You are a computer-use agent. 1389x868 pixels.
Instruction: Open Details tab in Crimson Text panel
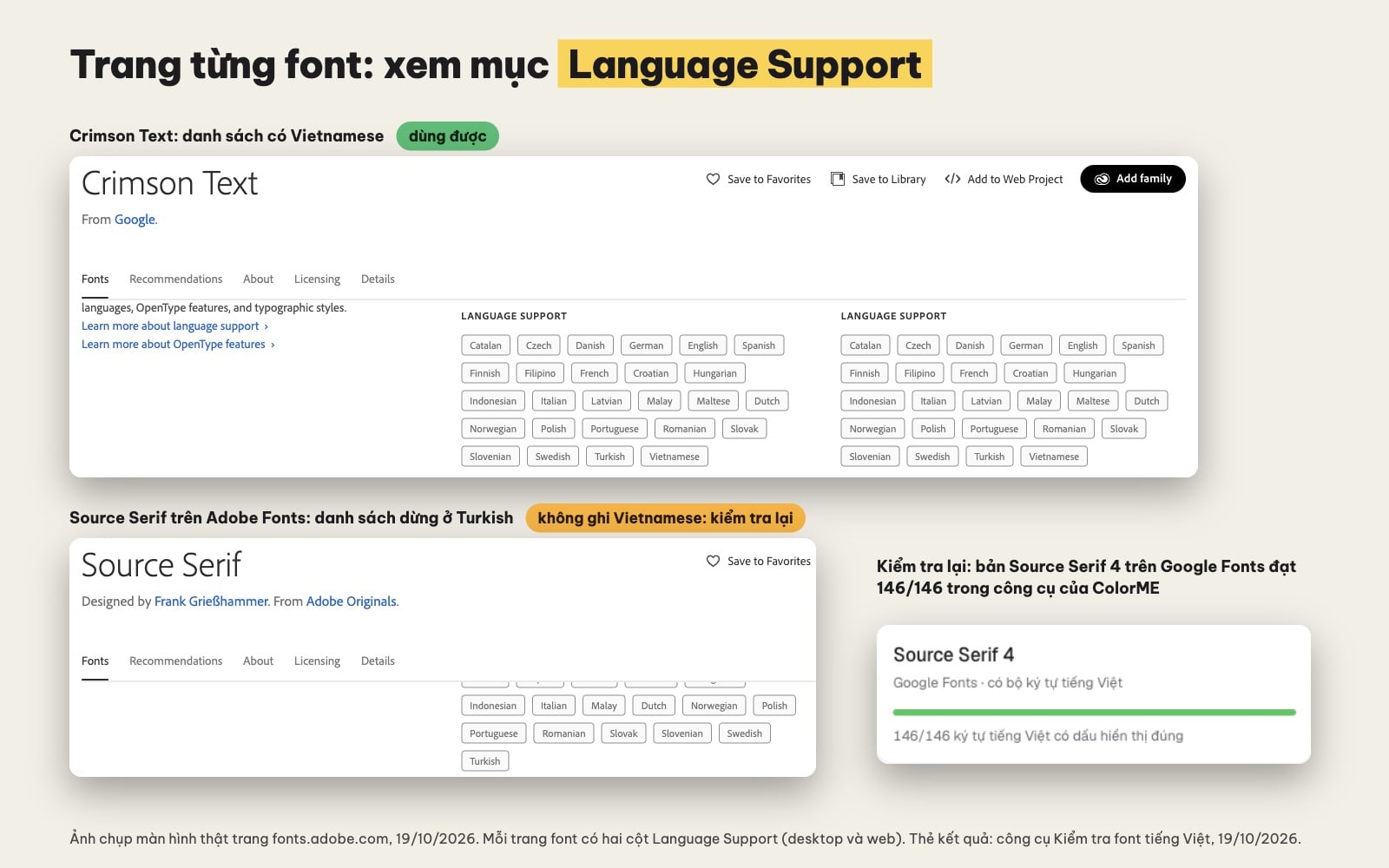(378, 279)
